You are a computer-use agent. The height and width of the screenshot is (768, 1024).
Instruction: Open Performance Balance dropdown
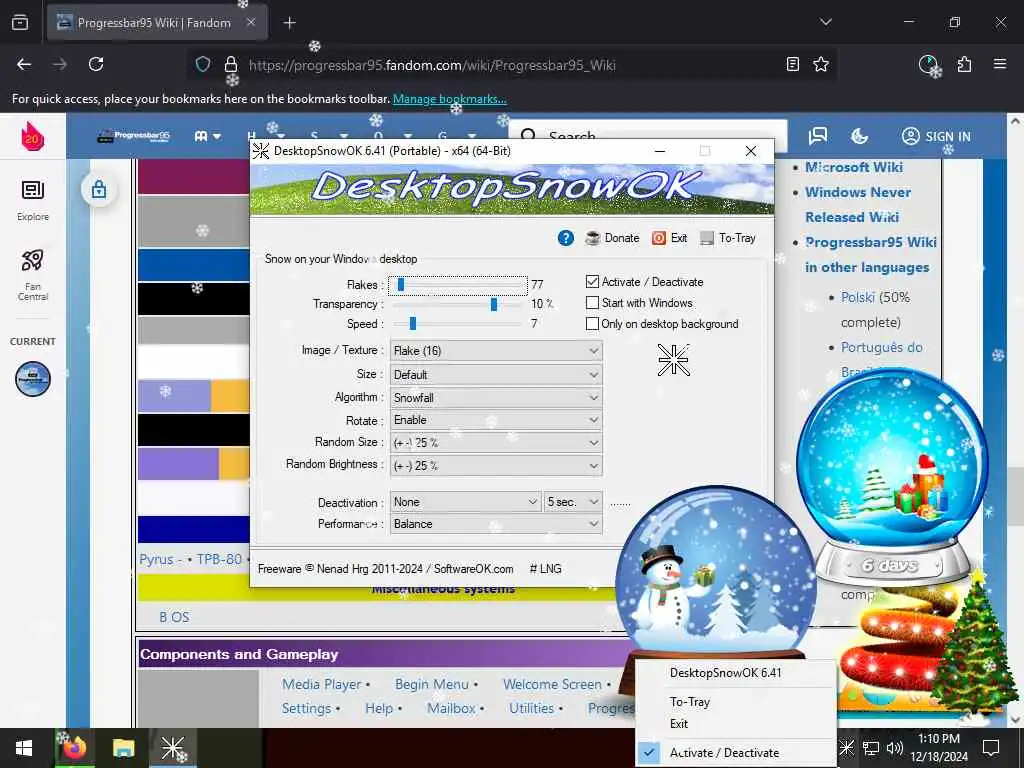(x=496, y=524)
